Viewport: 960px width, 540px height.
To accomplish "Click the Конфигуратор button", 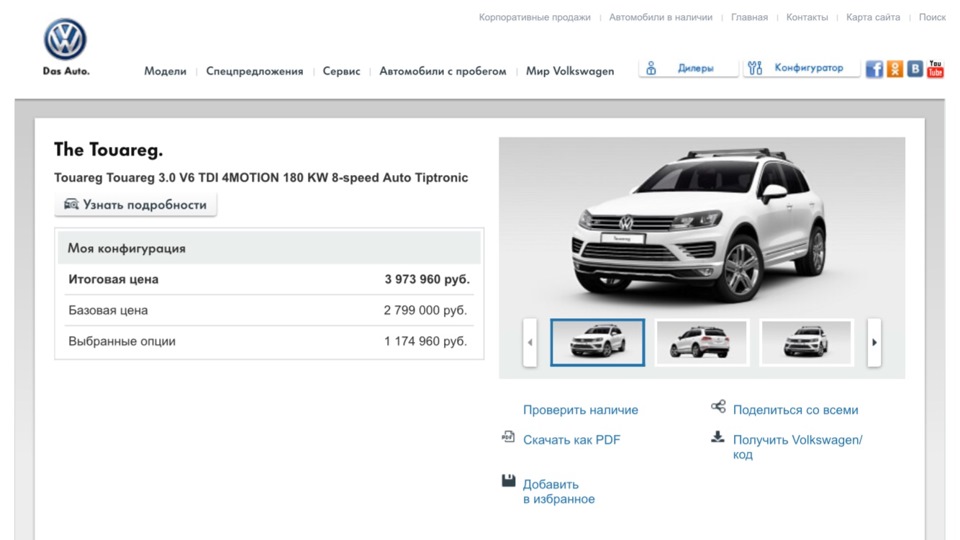I will tap(801, 68).
